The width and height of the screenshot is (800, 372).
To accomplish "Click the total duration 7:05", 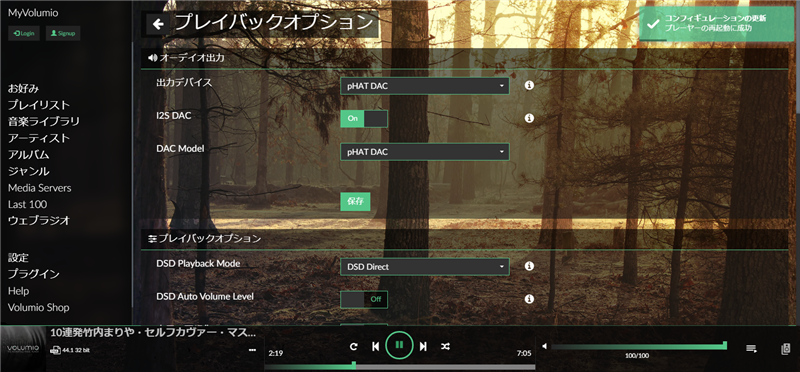I will tap(524, 353).
